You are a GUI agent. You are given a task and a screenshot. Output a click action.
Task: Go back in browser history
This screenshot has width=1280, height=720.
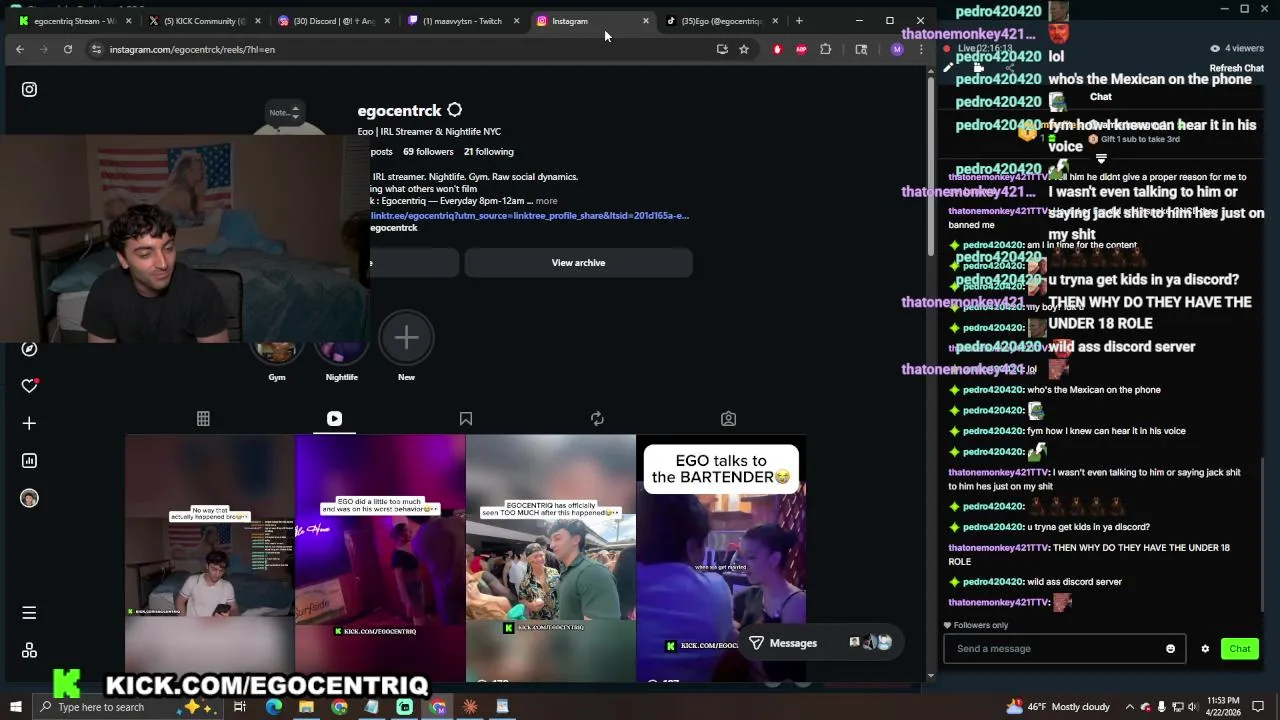[20, 49]
